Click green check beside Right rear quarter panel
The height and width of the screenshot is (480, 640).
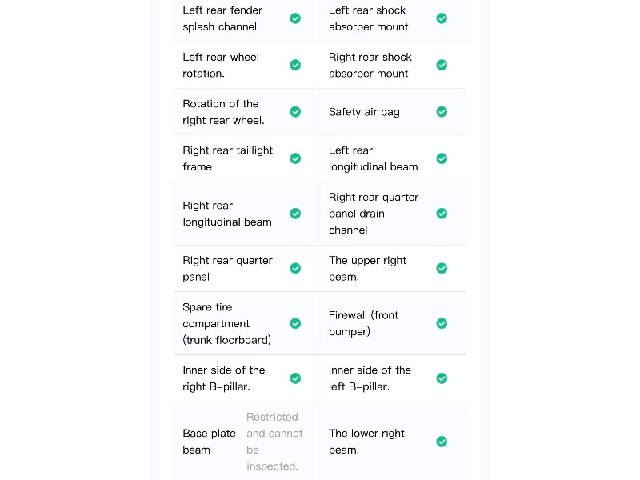pyautogui.click(x=295, y=268)
